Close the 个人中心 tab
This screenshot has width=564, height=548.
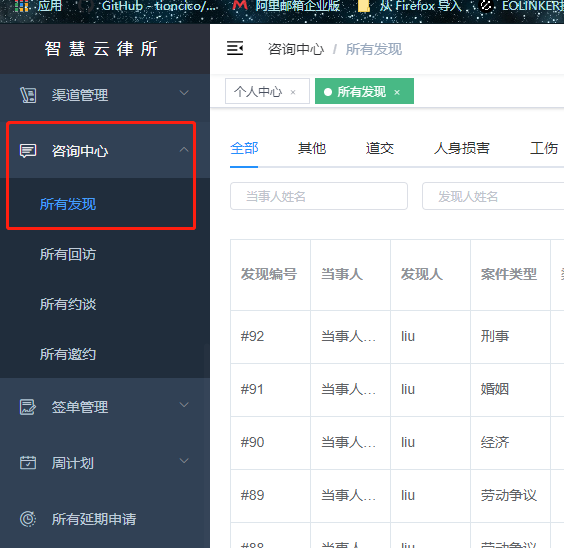[293, 92]
